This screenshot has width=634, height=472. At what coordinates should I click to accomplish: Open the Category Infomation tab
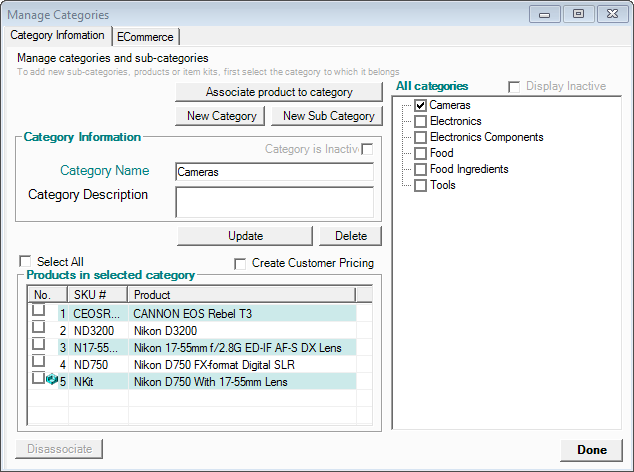pos(57,36)
